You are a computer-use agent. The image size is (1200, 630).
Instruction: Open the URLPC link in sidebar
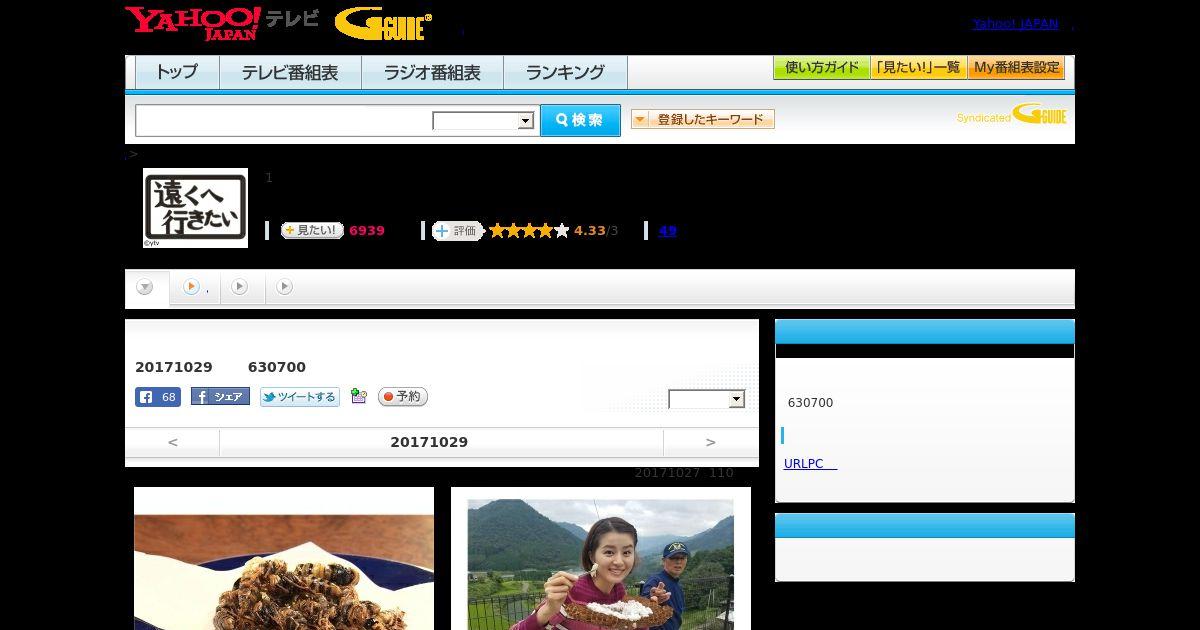pyautogui.click(x=810, y=464)
